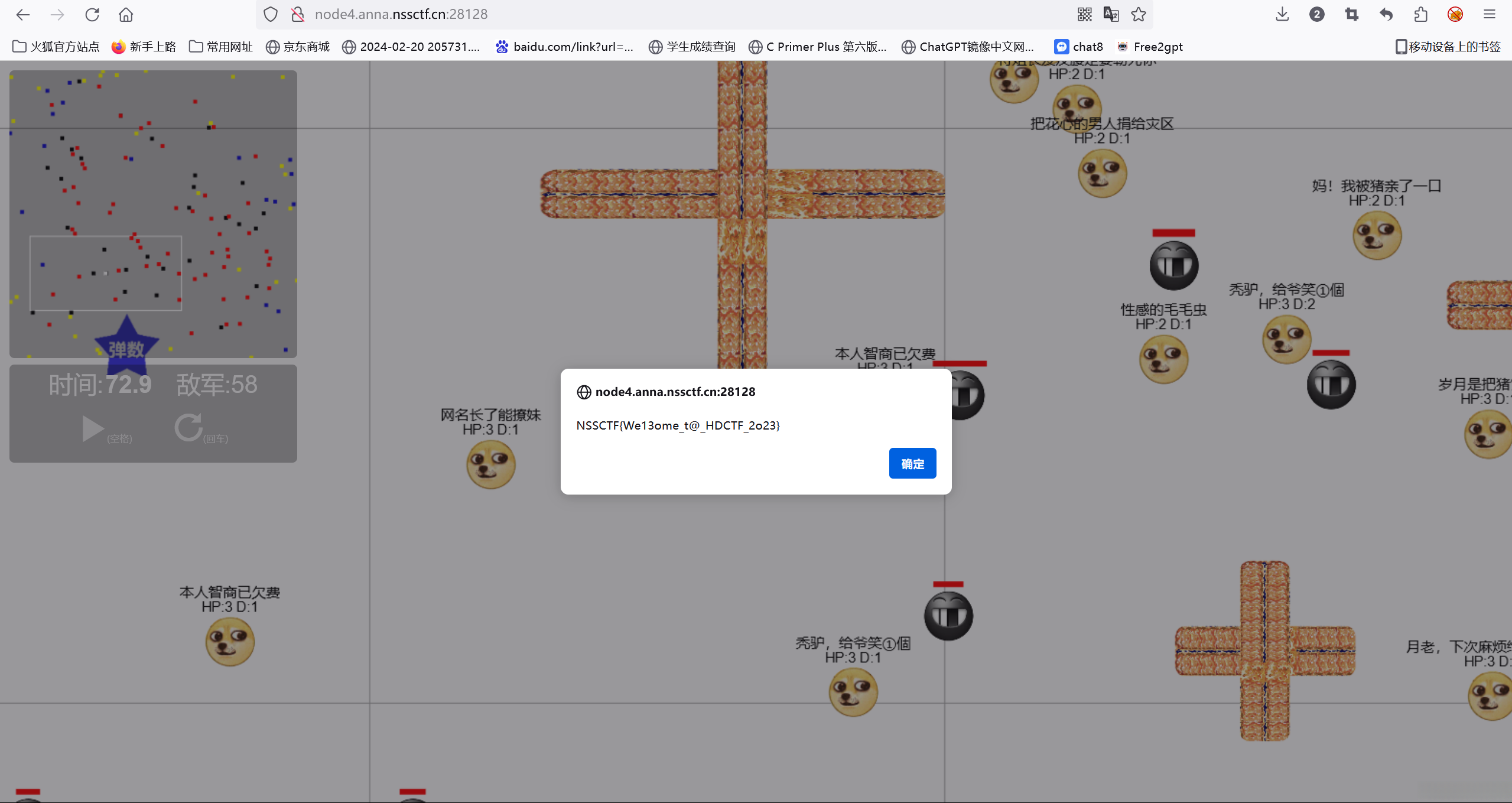Open the Firefox hamburger menu

pos(1490,15)
